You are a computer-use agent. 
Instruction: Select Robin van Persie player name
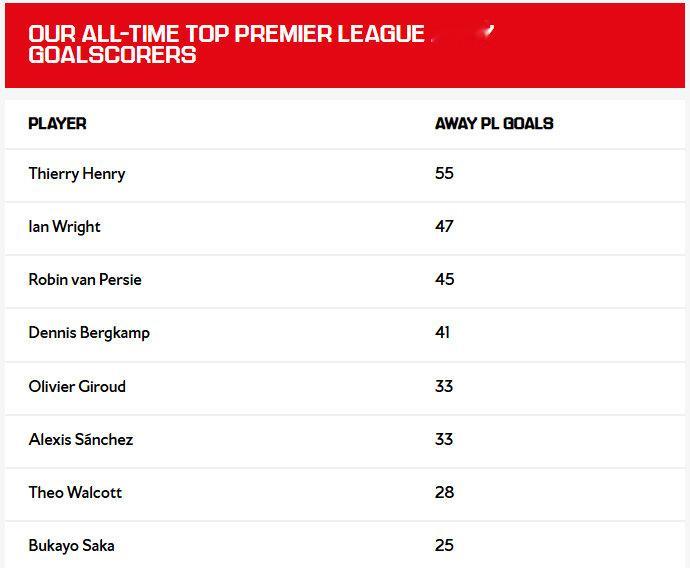[85, 280]
